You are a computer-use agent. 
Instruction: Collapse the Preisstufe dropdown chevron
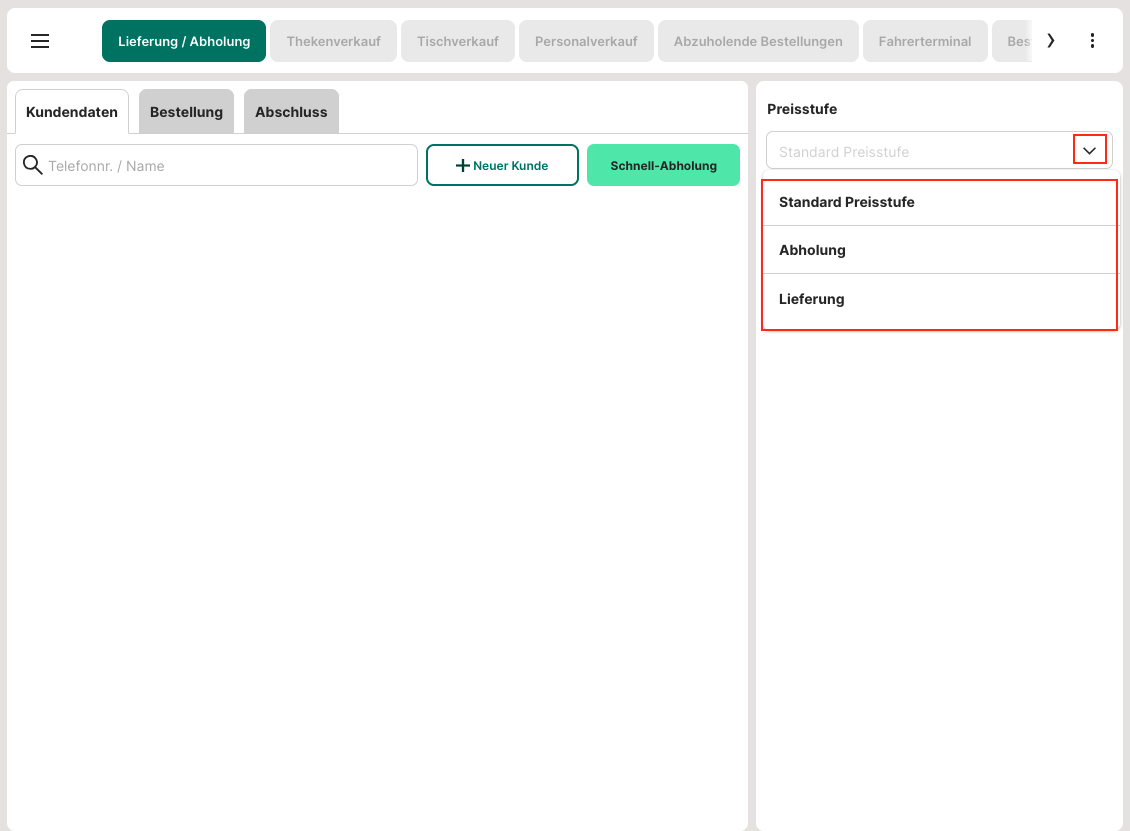click(x=1089, y=150)
